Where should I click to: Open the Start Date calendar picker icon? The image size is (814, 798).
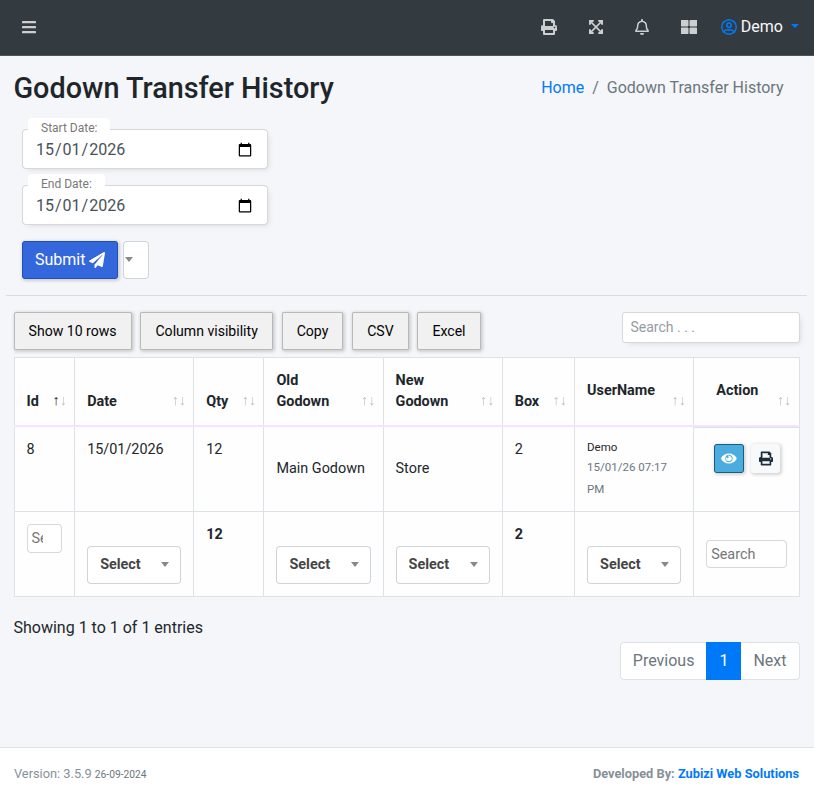(x=245, y=149)
